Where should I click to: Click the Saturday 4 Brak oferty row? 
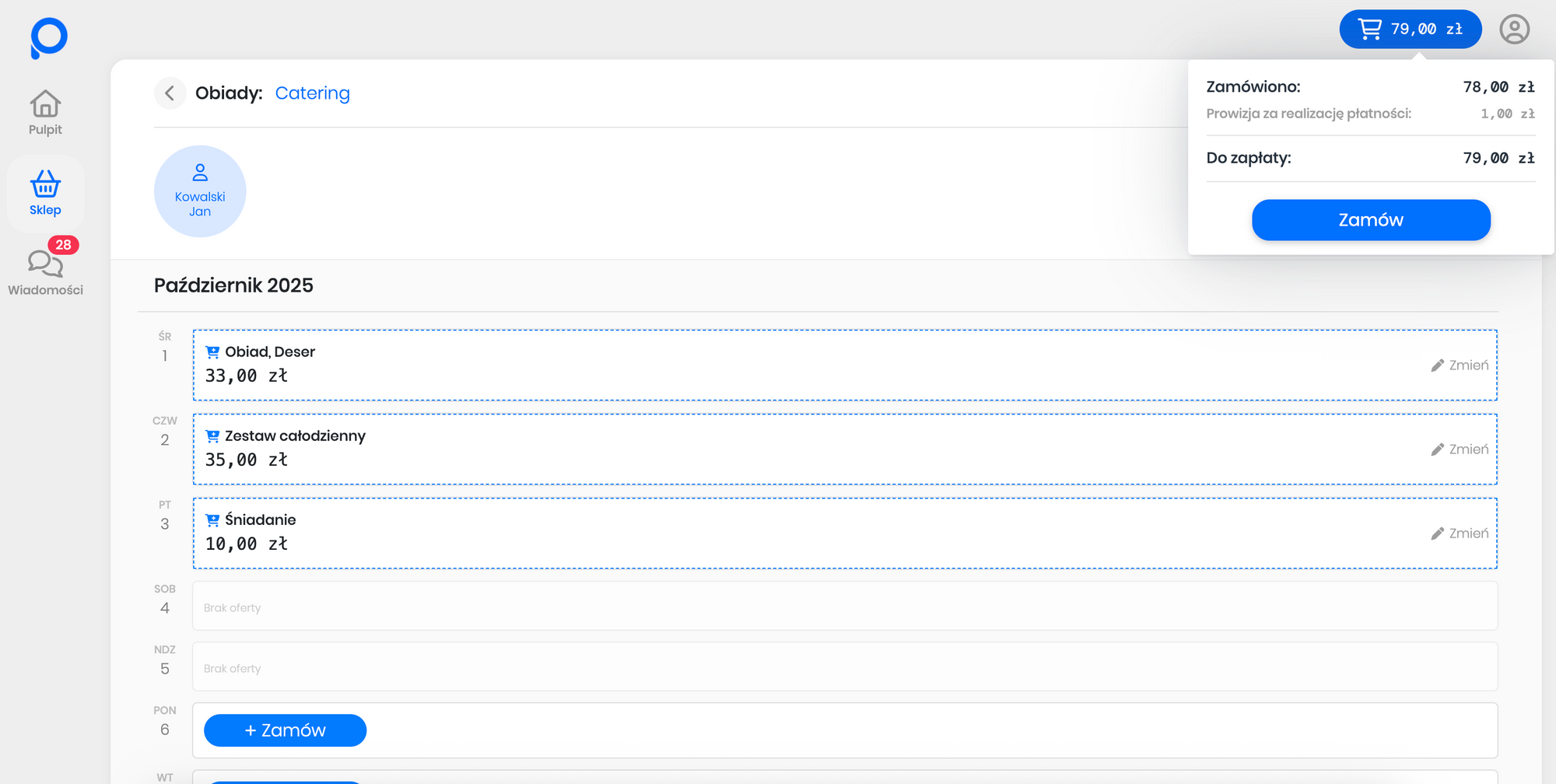(844, 606)
